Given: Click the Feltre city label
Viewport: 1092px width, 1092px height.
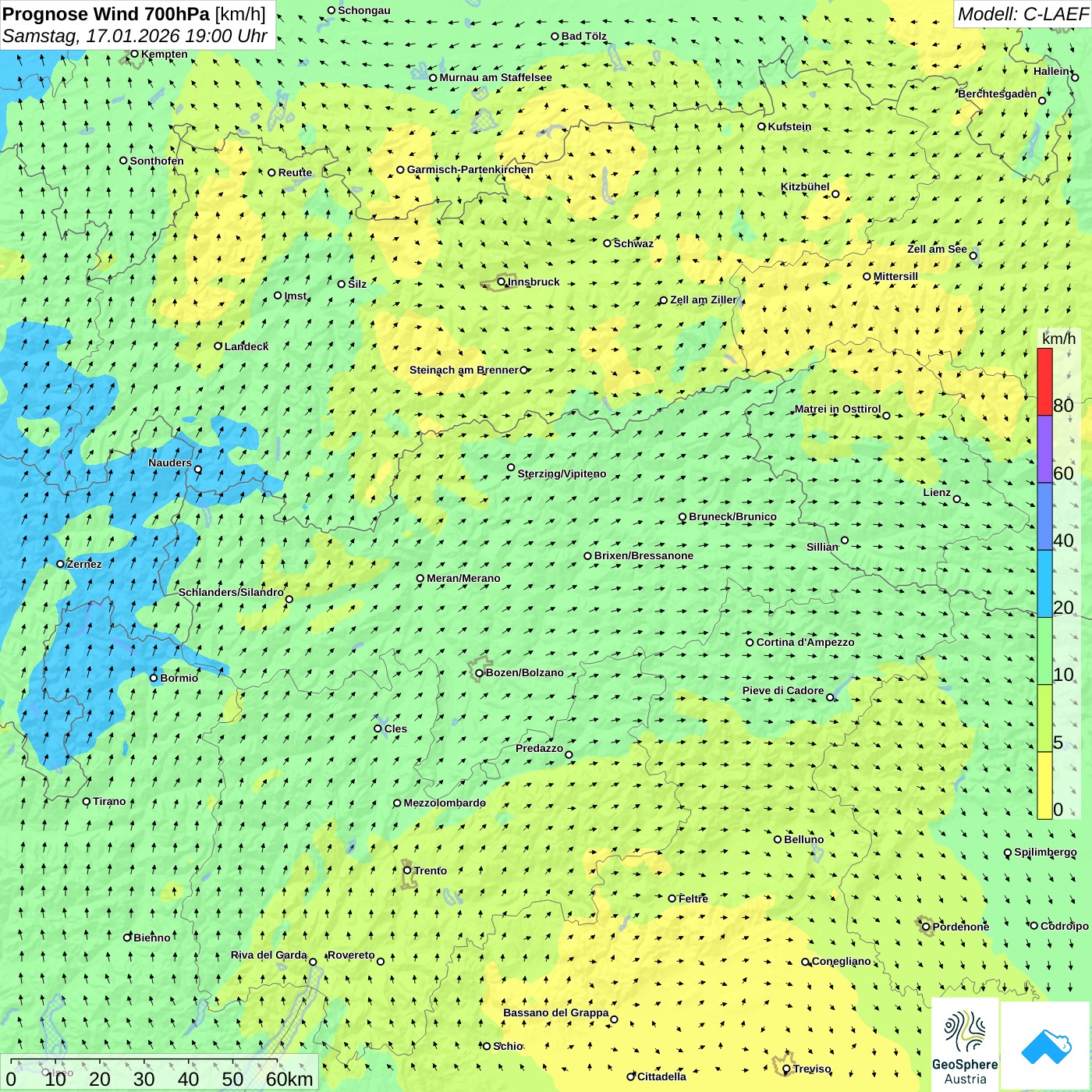Looking at the screenshot, I should [x=693, y=899].
